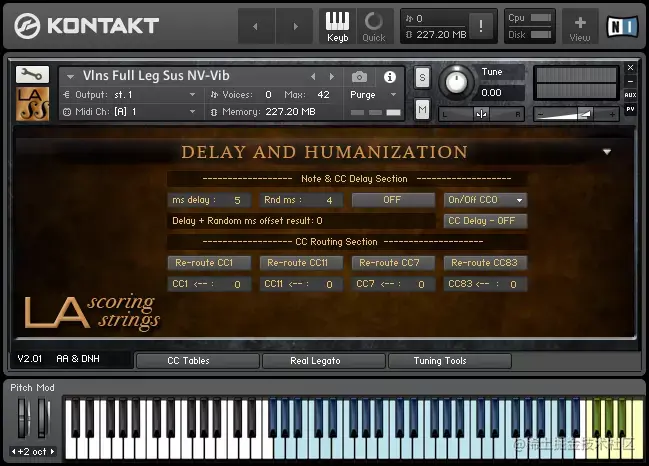Toggle the note delay OFF button

point(393,200)
